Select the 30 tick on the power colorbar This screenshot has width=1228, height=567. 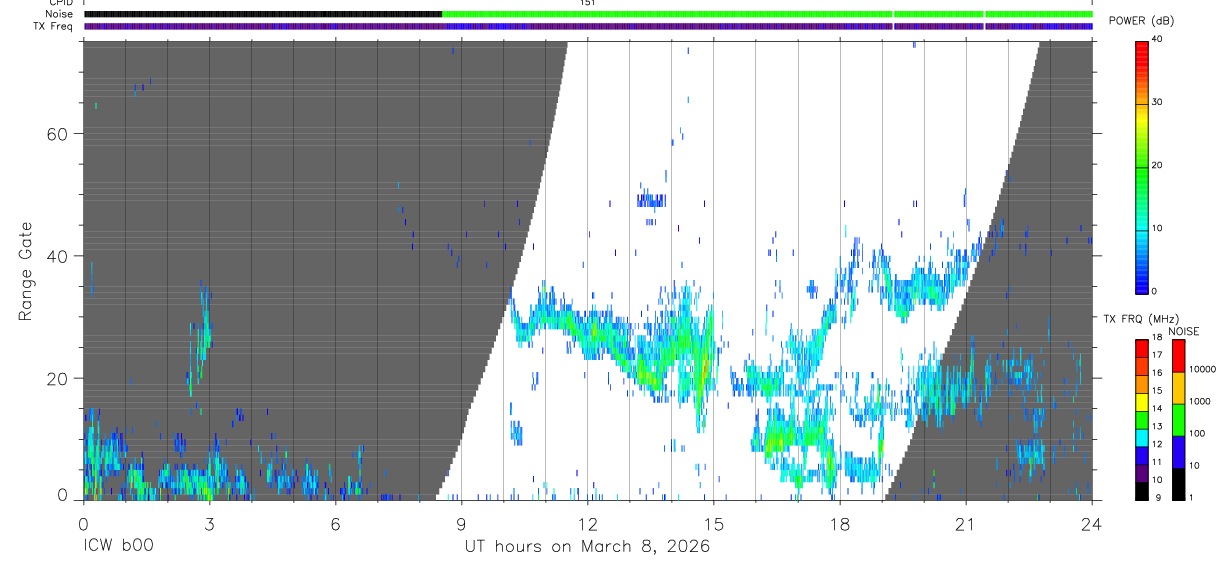pos(1157,103)
